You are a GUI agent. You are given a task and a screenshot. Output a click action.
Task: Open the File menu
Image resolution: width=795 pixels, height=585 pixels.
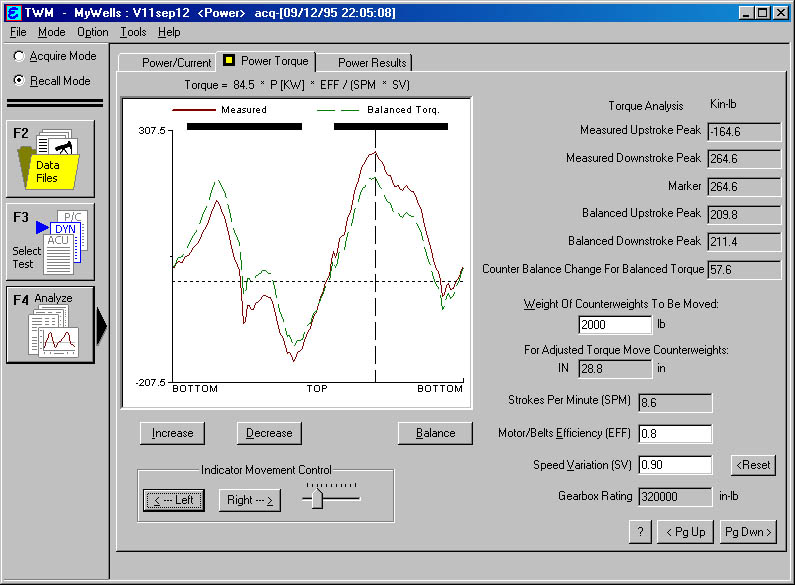point(18,32)
